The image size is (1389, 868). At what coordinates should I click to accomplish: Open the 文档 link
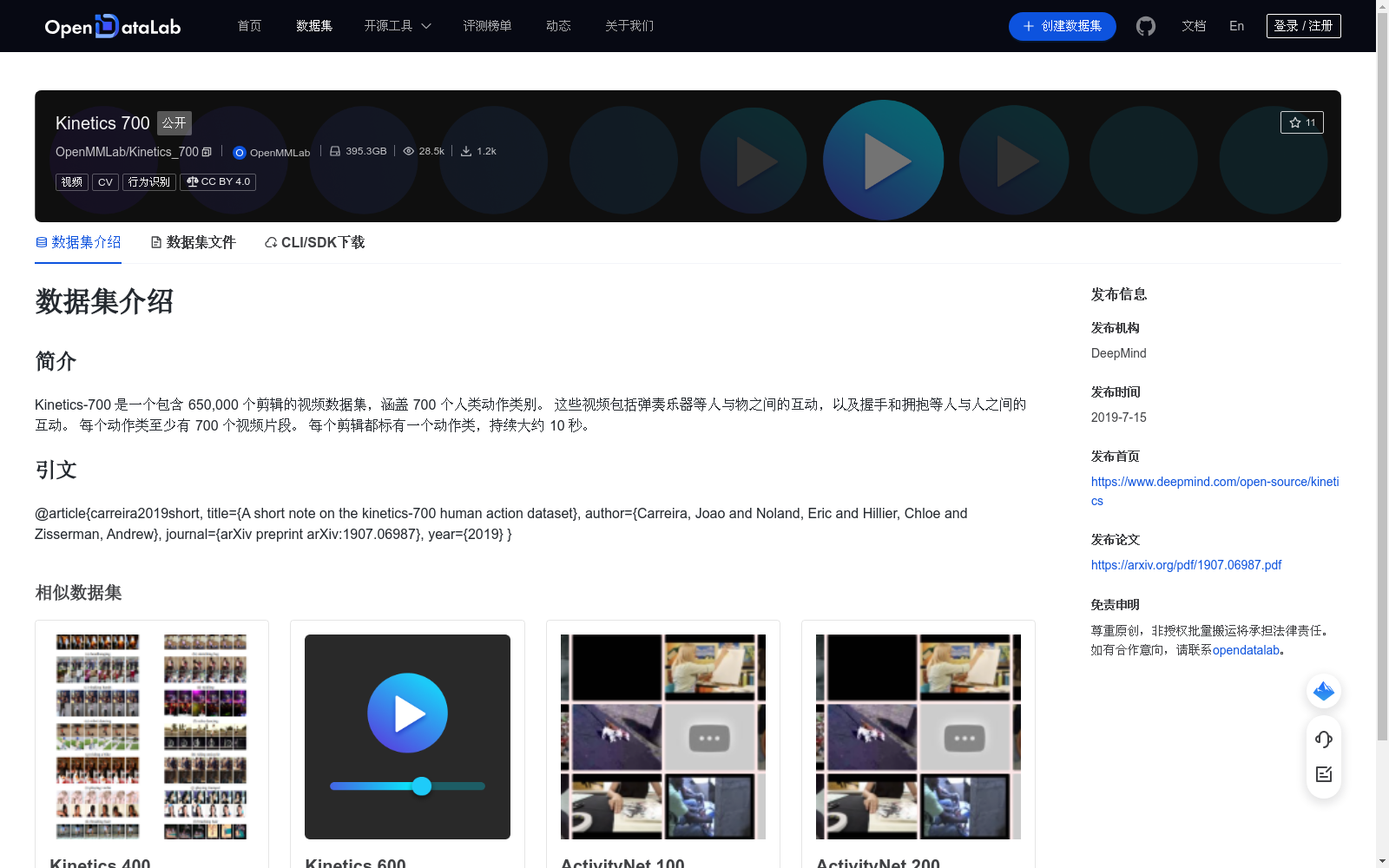(1194, 26)
